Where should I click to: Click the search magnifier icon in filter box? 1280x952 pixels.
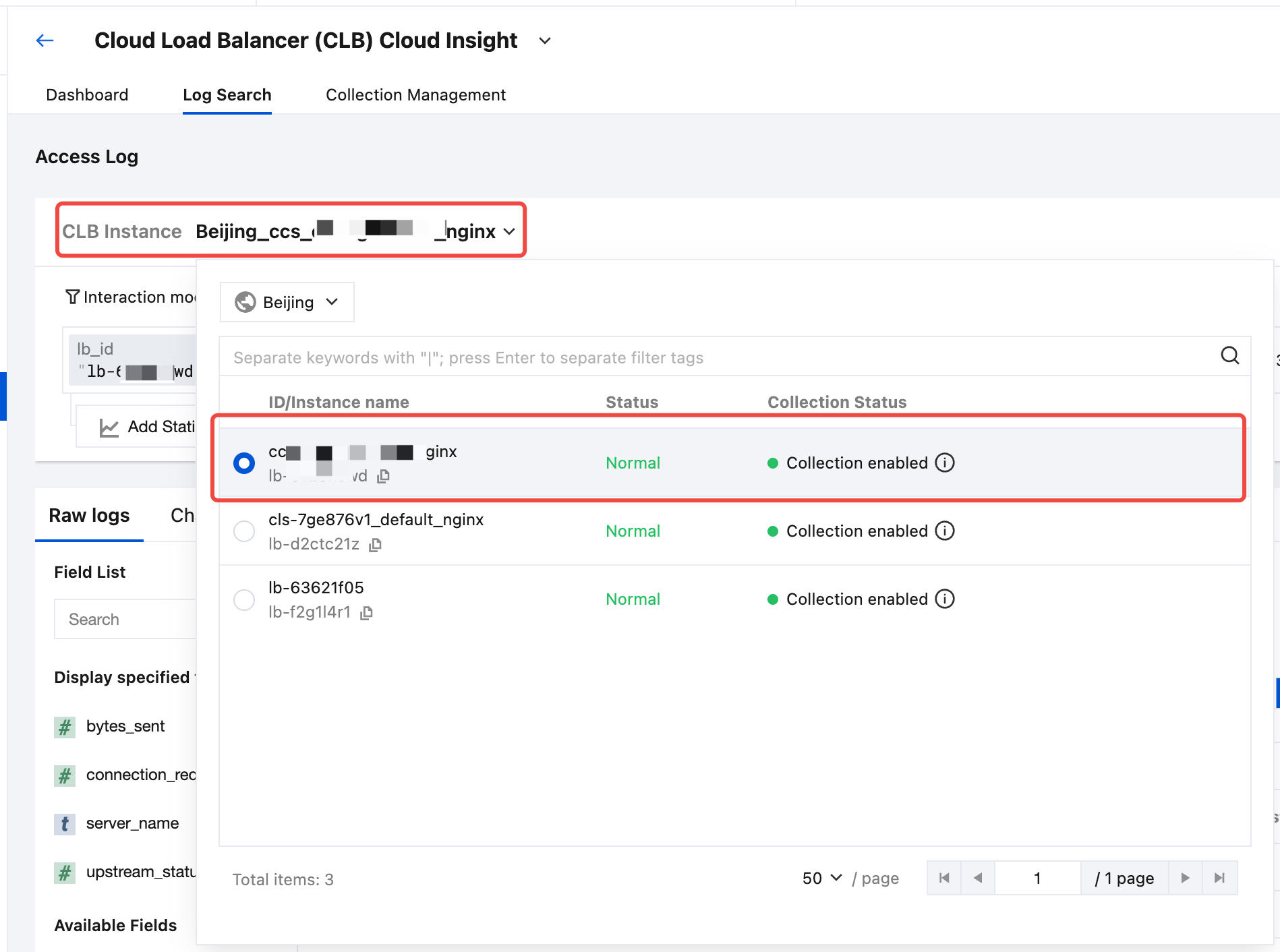click(x=1229, y=355)
